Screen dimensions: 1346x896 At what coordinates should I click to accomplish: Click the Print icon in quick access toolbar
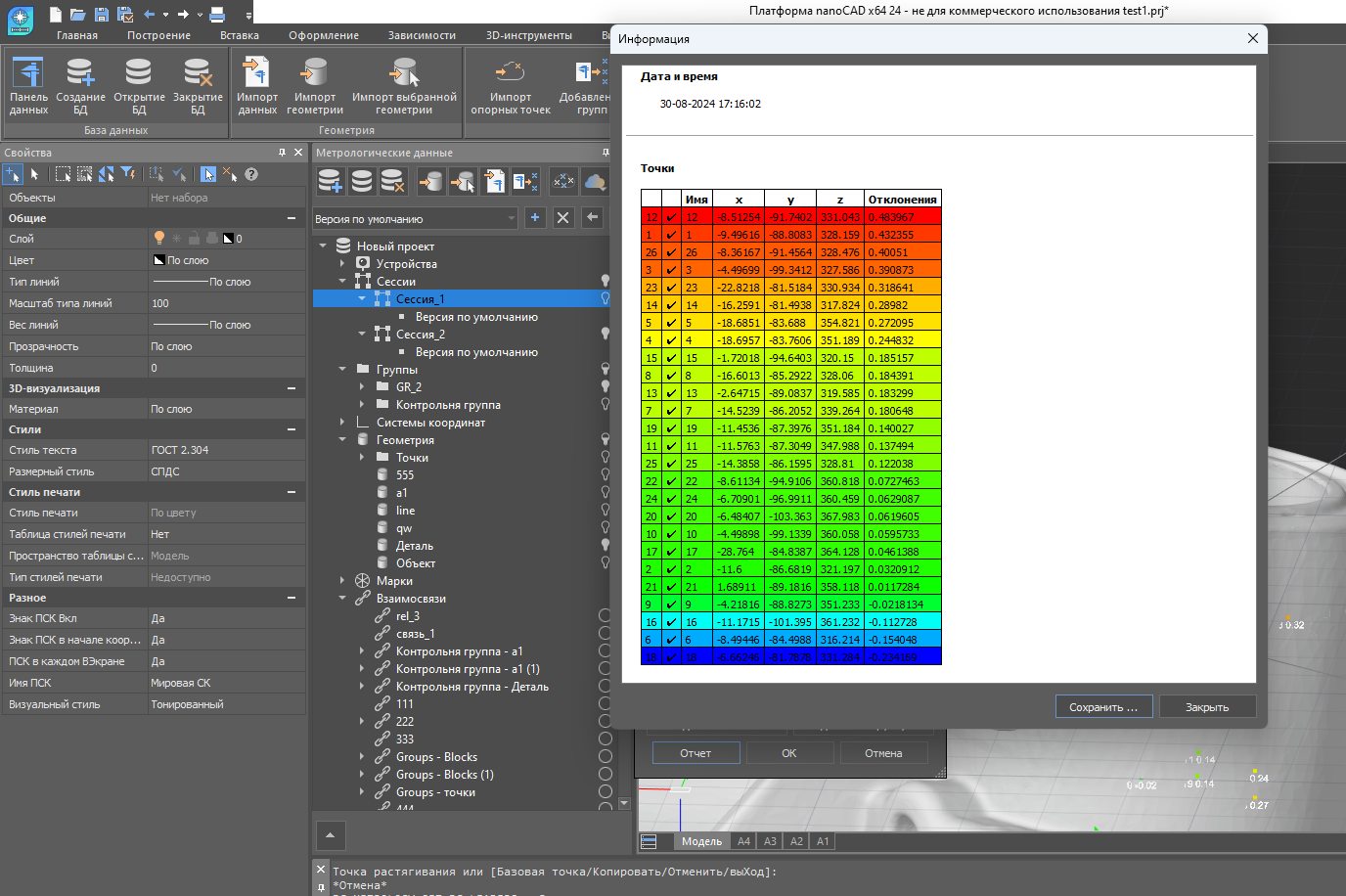coord(217,15)
